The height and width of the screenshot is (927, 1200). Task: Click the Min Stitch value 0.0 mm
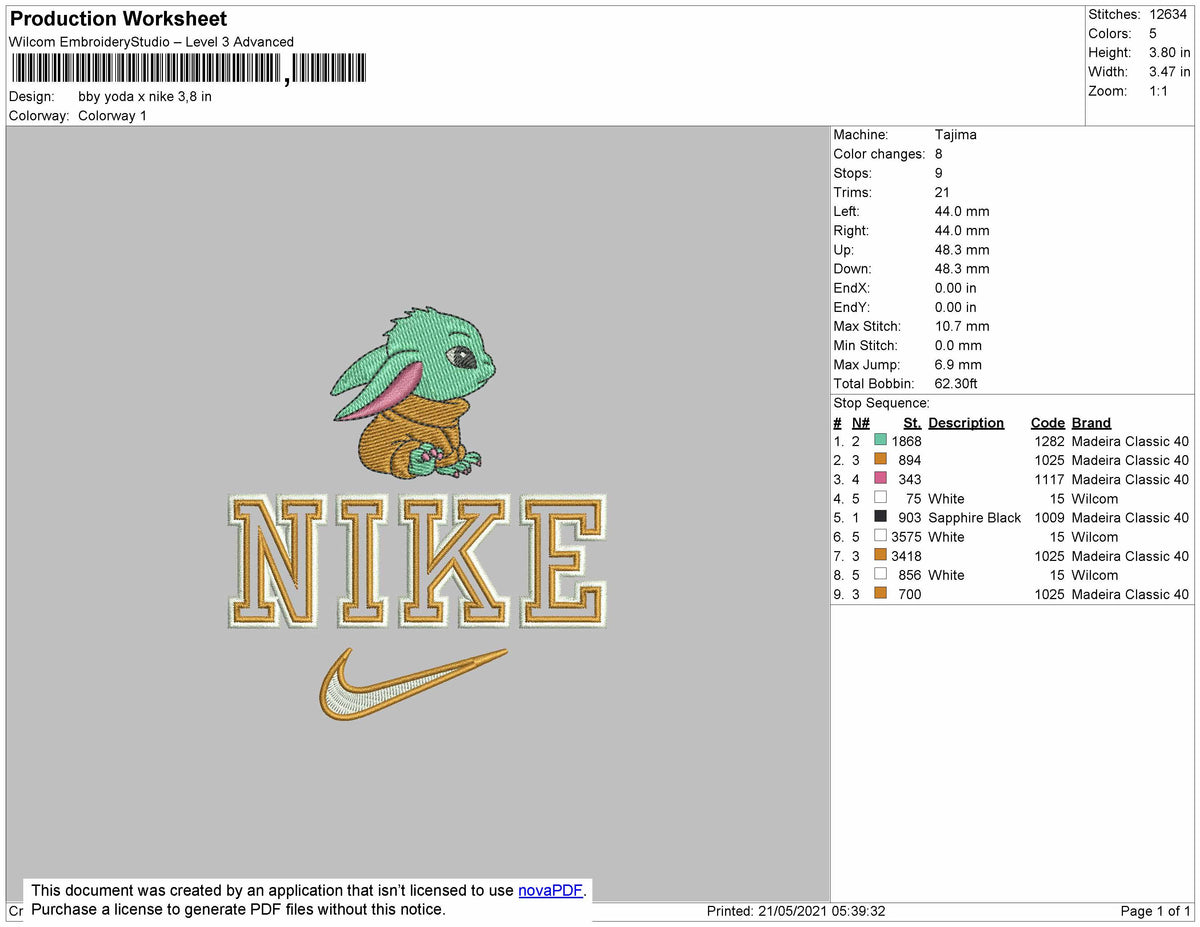click(x=958, y=345)
